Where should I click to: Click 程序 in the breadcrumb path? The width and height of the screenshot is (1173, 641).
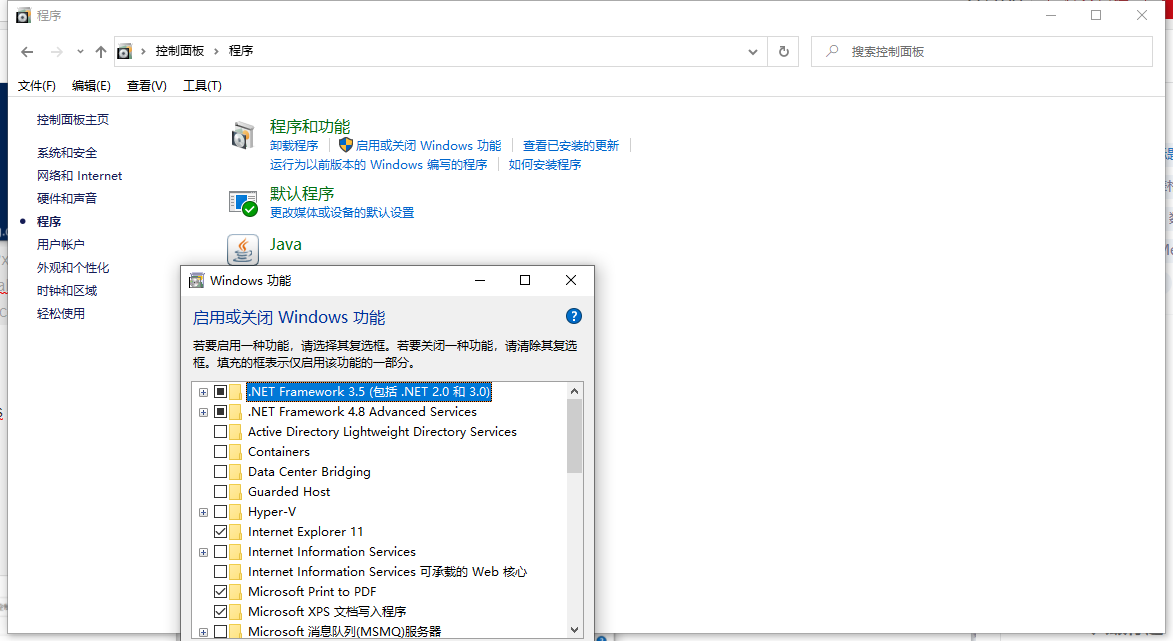[x=241, y=51]
